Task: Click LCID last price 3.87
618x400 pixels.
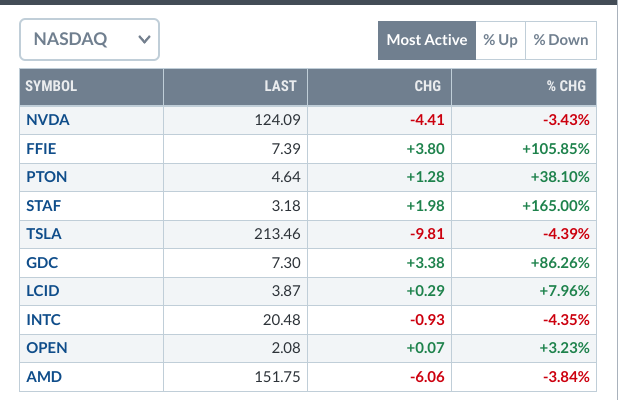Action: coord(286,291)
